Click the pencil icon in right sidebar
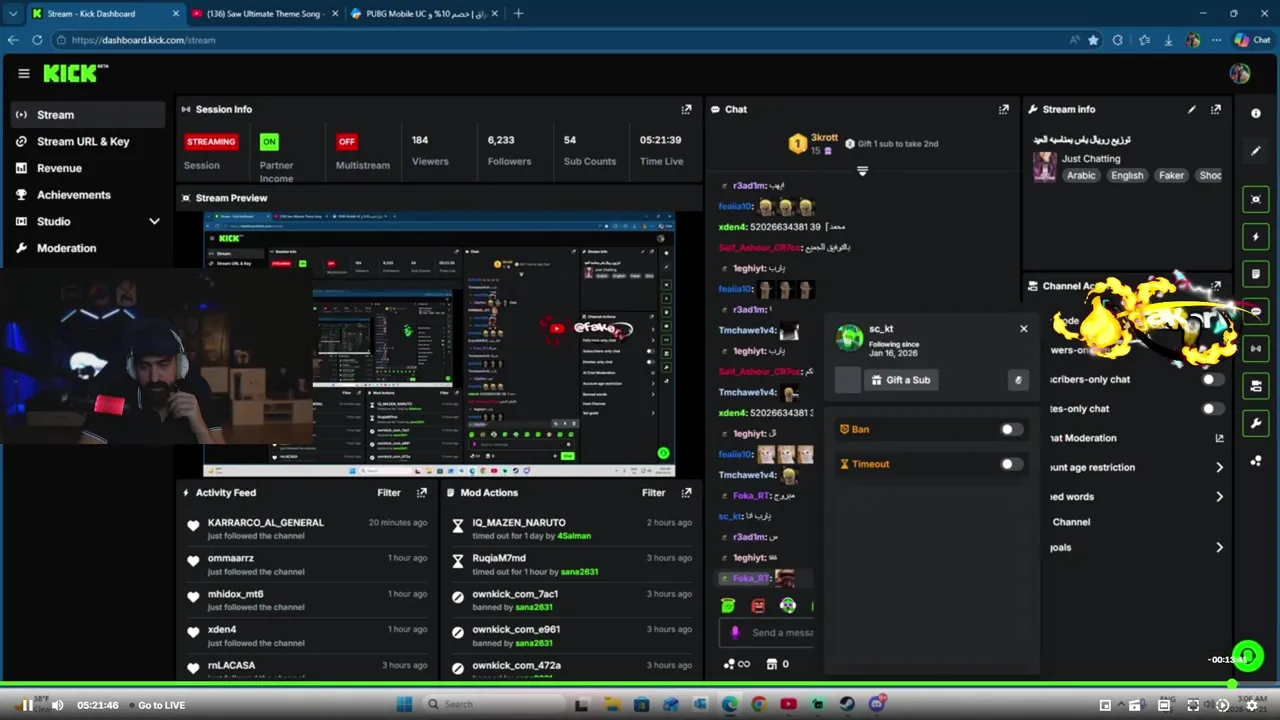Image resolution: width=1280 pixels, height=720 pixels. click(x=1256, y=151)
